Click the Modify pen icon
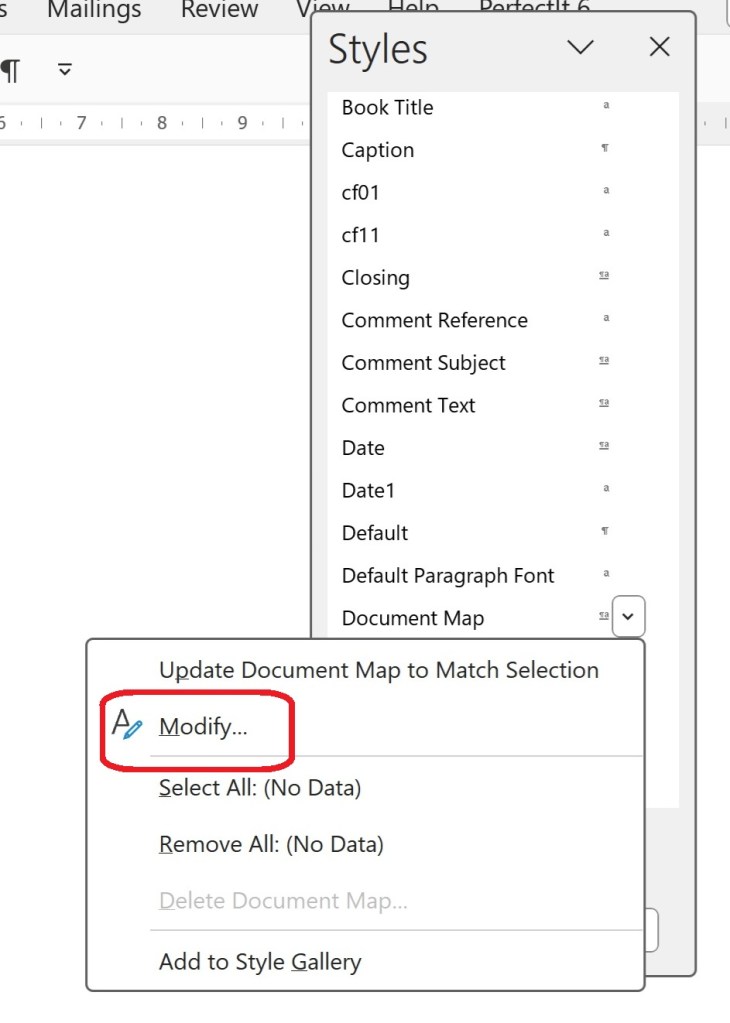The image size is (730, 1023). pos(127,724)
